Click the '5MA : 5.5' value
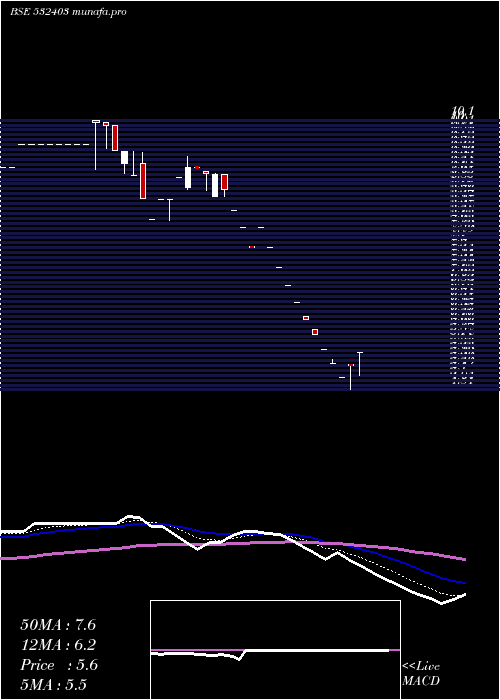The image size is (500, 700). tap(54, 685)
